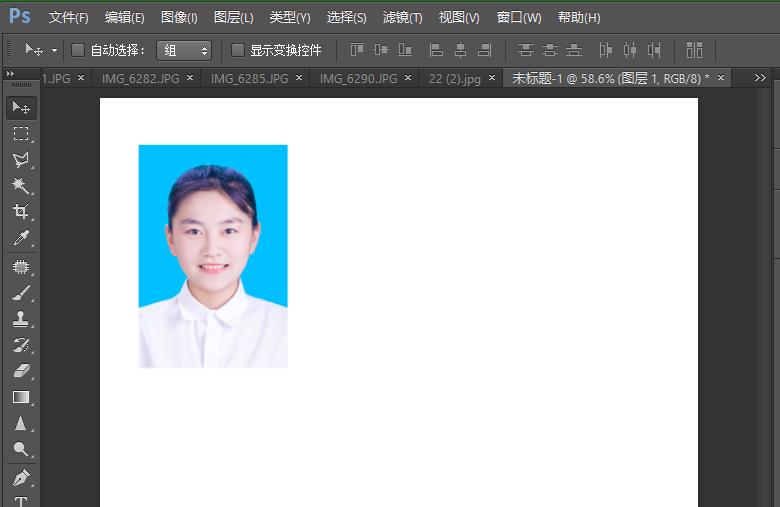Viewport: 780px width, 507px height.
Task: Open the 图层(L) menu
Action: 233,17
